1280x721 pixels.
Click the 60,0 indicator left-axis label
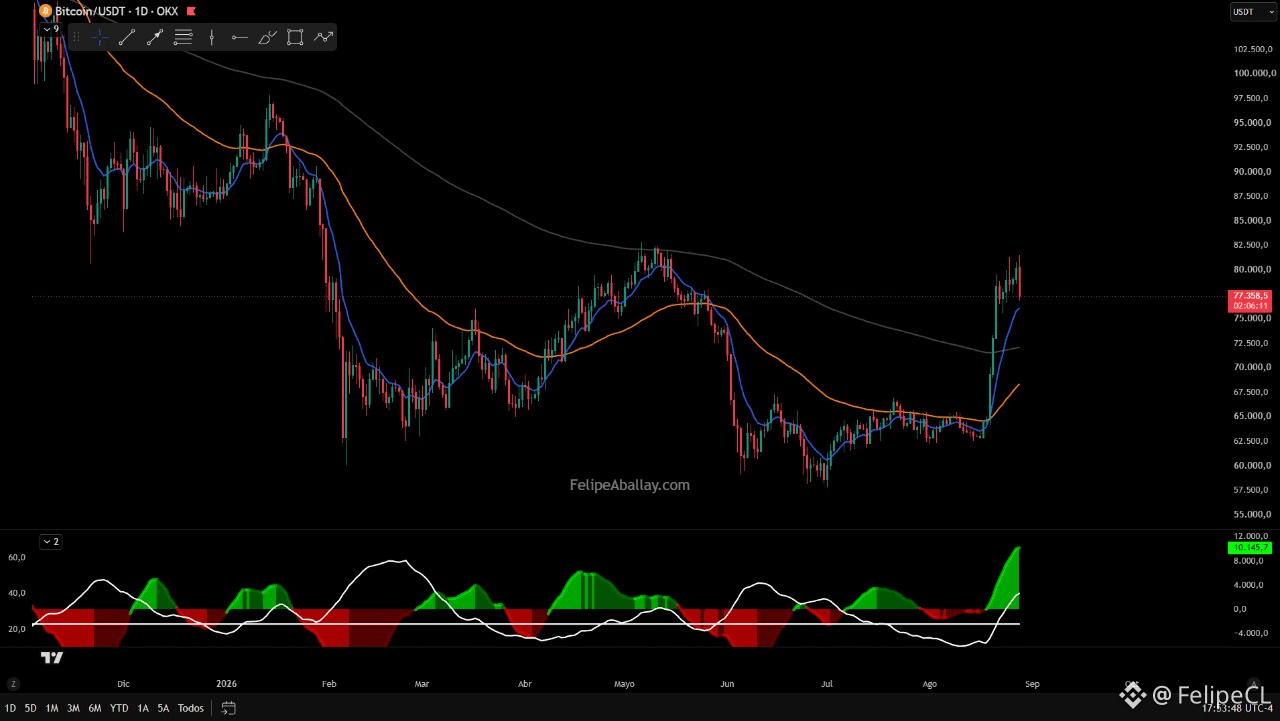pos(16,557)
